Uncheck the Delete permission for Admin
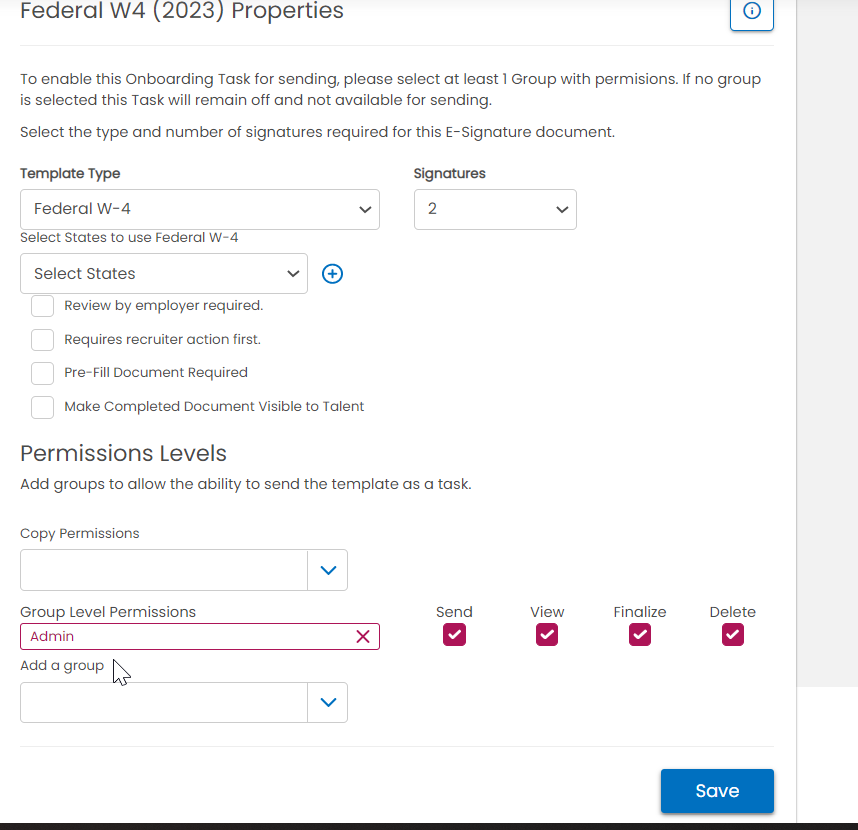 [733, 635]
